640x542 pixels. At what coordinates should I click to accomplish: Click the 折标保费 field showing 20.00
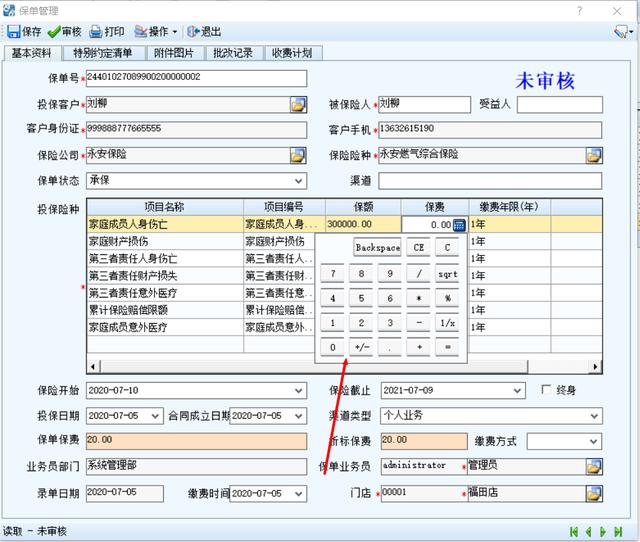(424, 441)
